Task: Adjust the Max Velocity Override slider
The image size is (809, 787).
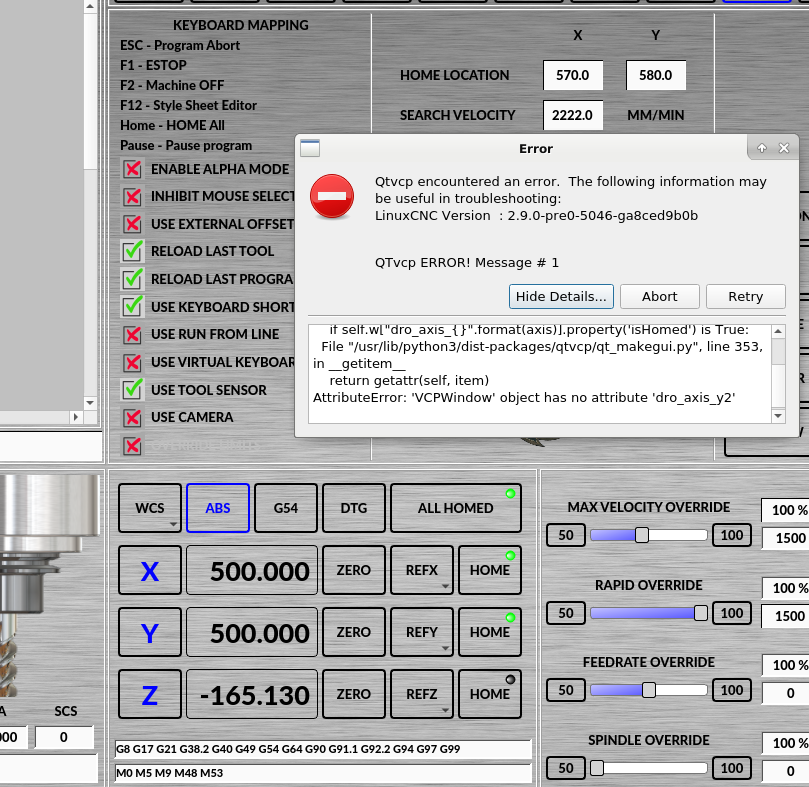Action: click(649, 535)
